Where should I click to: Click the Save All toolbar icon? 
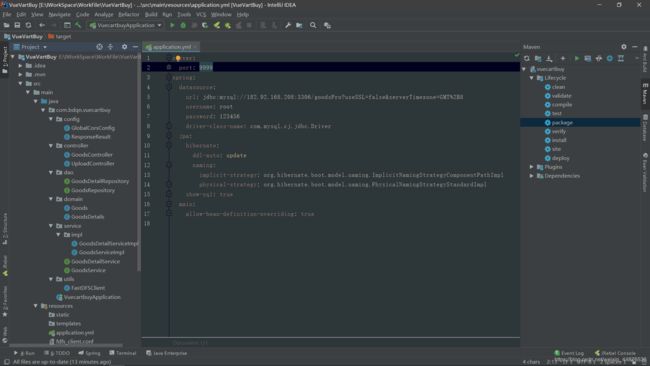tap(17, 25)
